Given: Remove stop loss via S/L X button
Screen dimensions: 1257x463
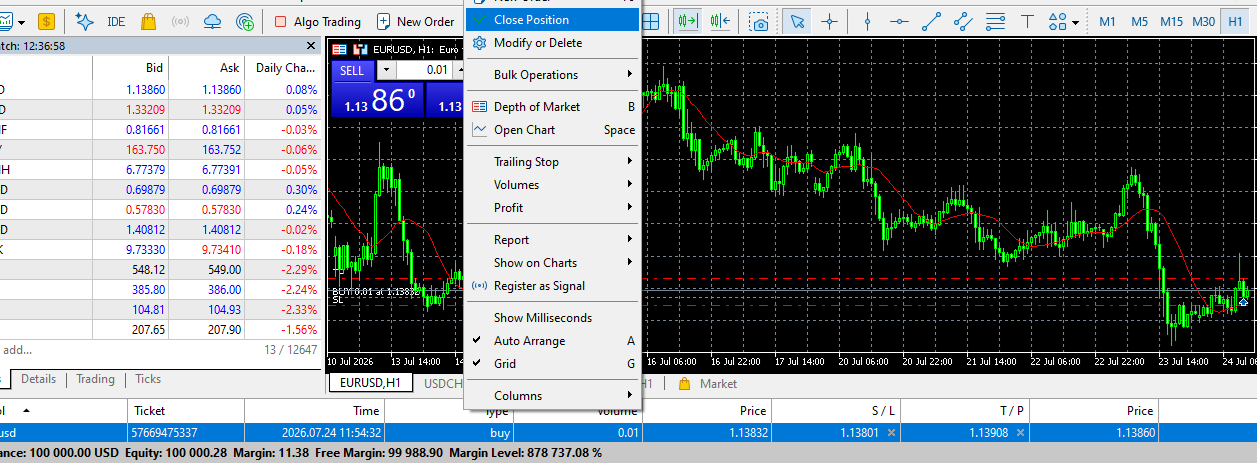Looking at the screenshot, I should coord(892,433).
